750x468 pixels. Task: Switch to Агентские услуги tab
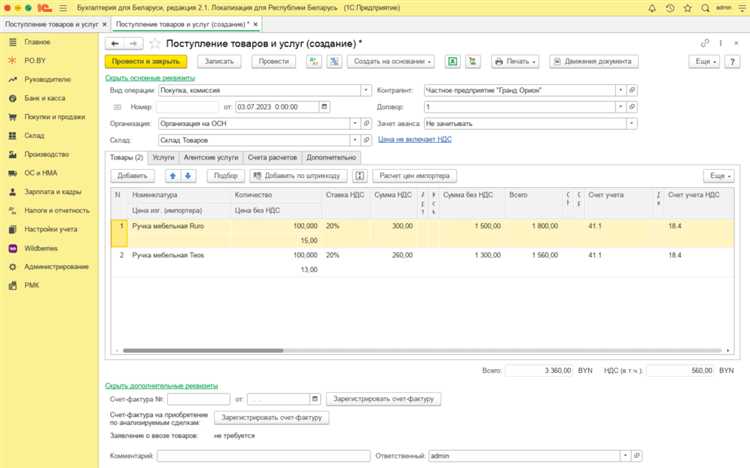tap(211, 157)
